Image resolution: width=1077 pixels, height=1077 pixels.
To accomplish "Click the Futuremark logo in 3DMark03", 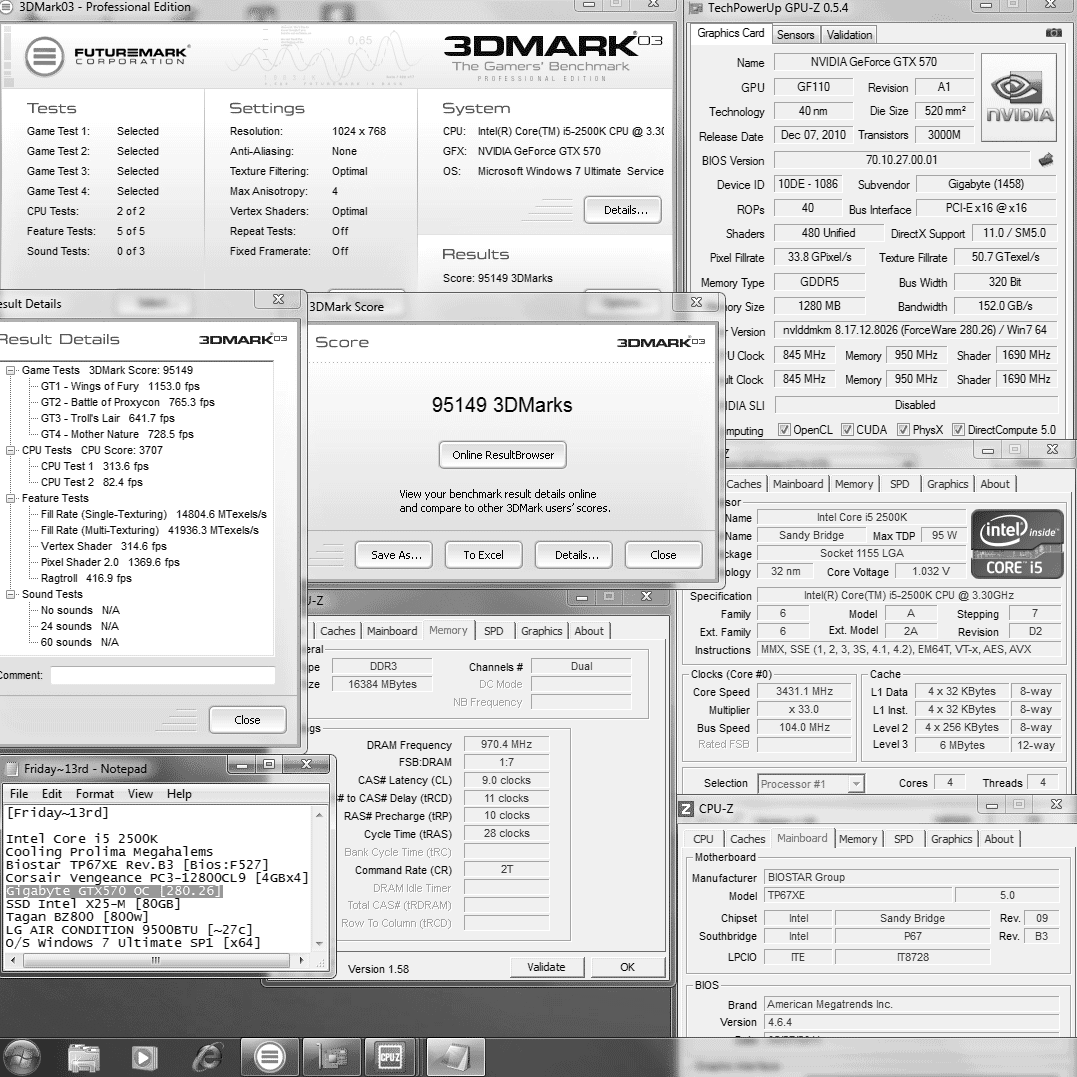I will click(106, 56).
